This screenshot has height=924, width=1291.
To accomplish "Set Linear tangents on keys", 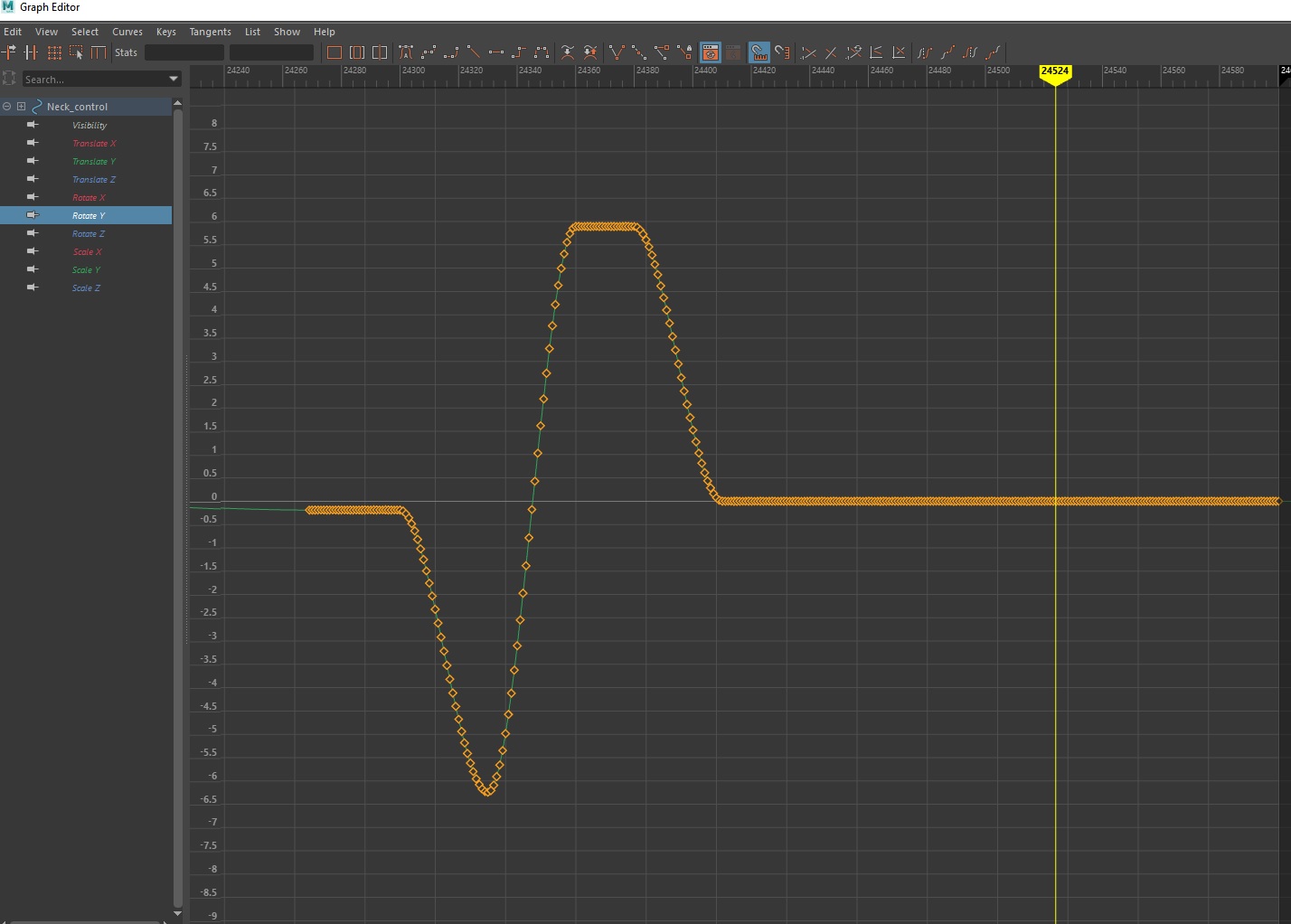I will pyautogui.click(x=474, y=52).
